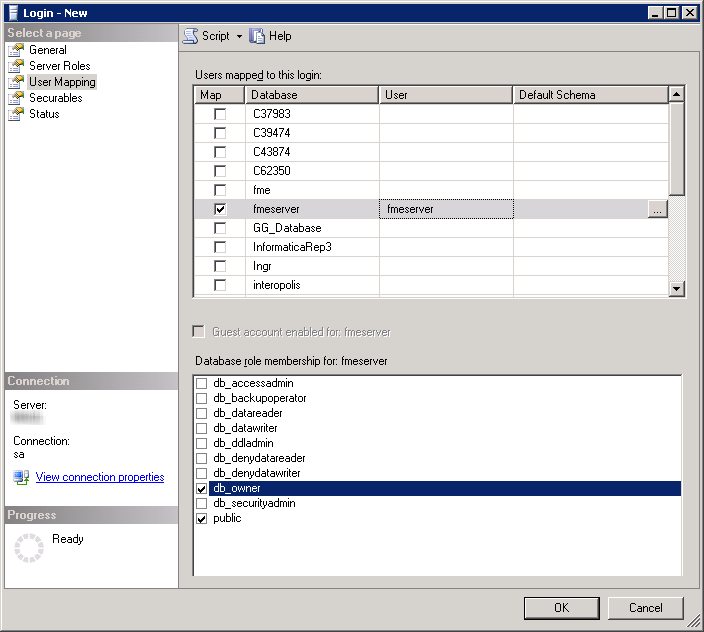Open the Script dropdown arrow
704x632 pixels.
(240, 37)
